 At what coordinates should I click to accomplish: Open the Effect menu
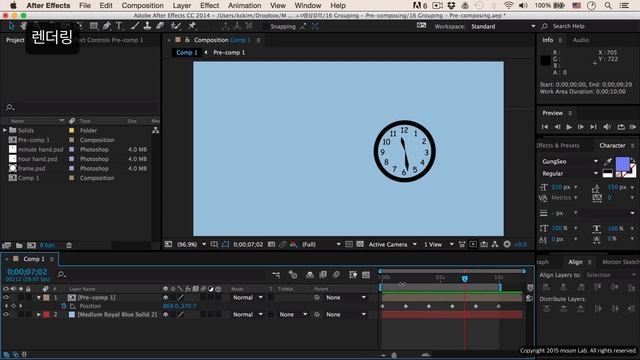tap(209, 5)
